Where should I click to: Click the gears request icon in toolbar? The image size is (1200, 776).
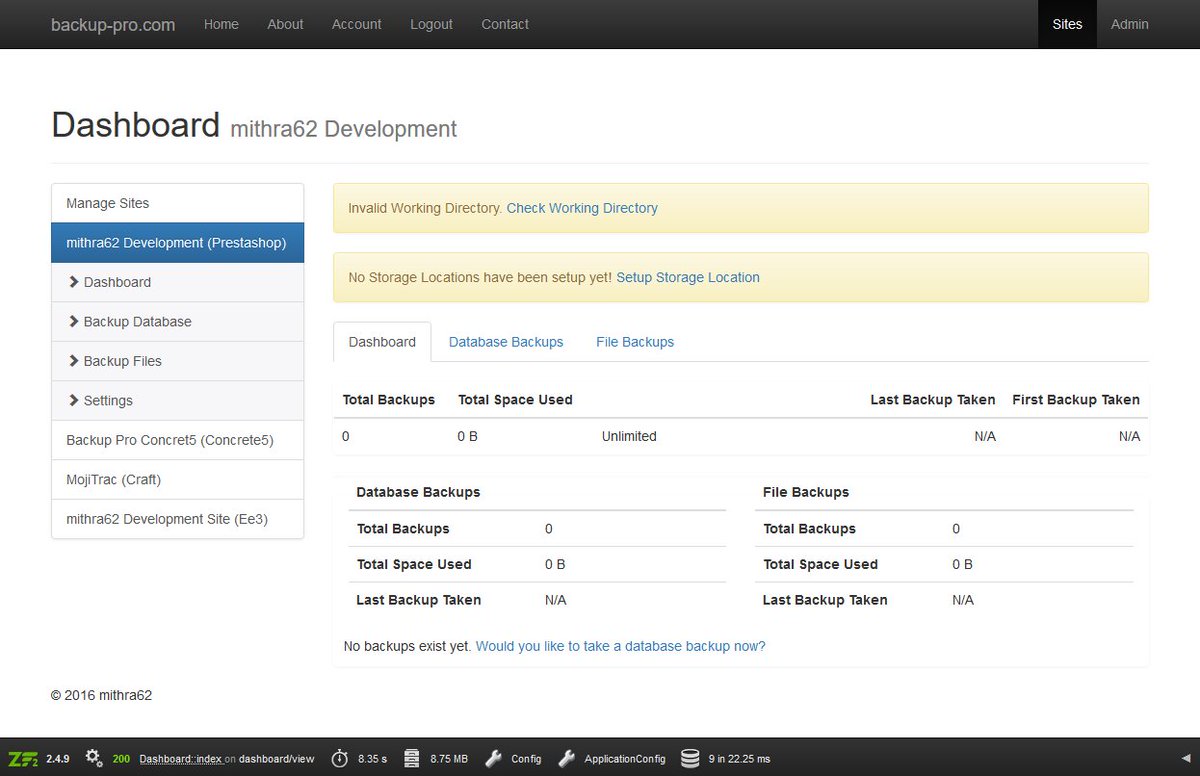[x=94, y=758]
